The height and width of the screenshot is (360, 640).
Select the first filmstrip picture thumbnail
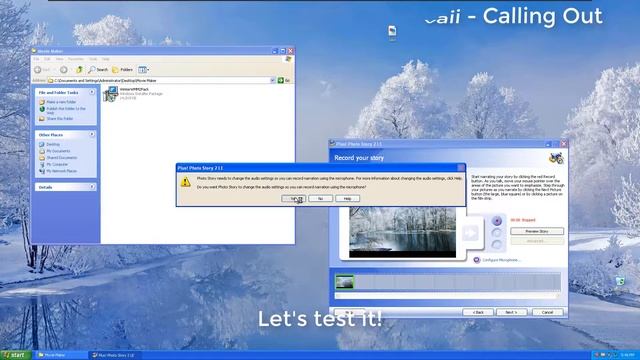[x=344, y=282]
